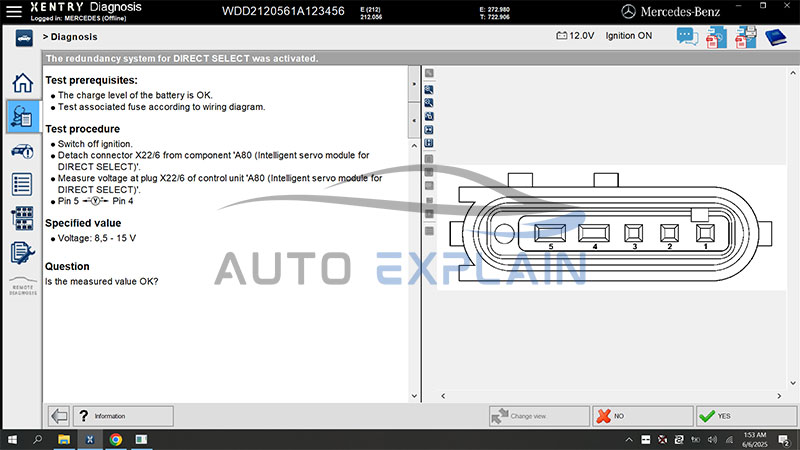Click the third blue image toolbar icon
800x450 pixels.
(x=429, y=116)
